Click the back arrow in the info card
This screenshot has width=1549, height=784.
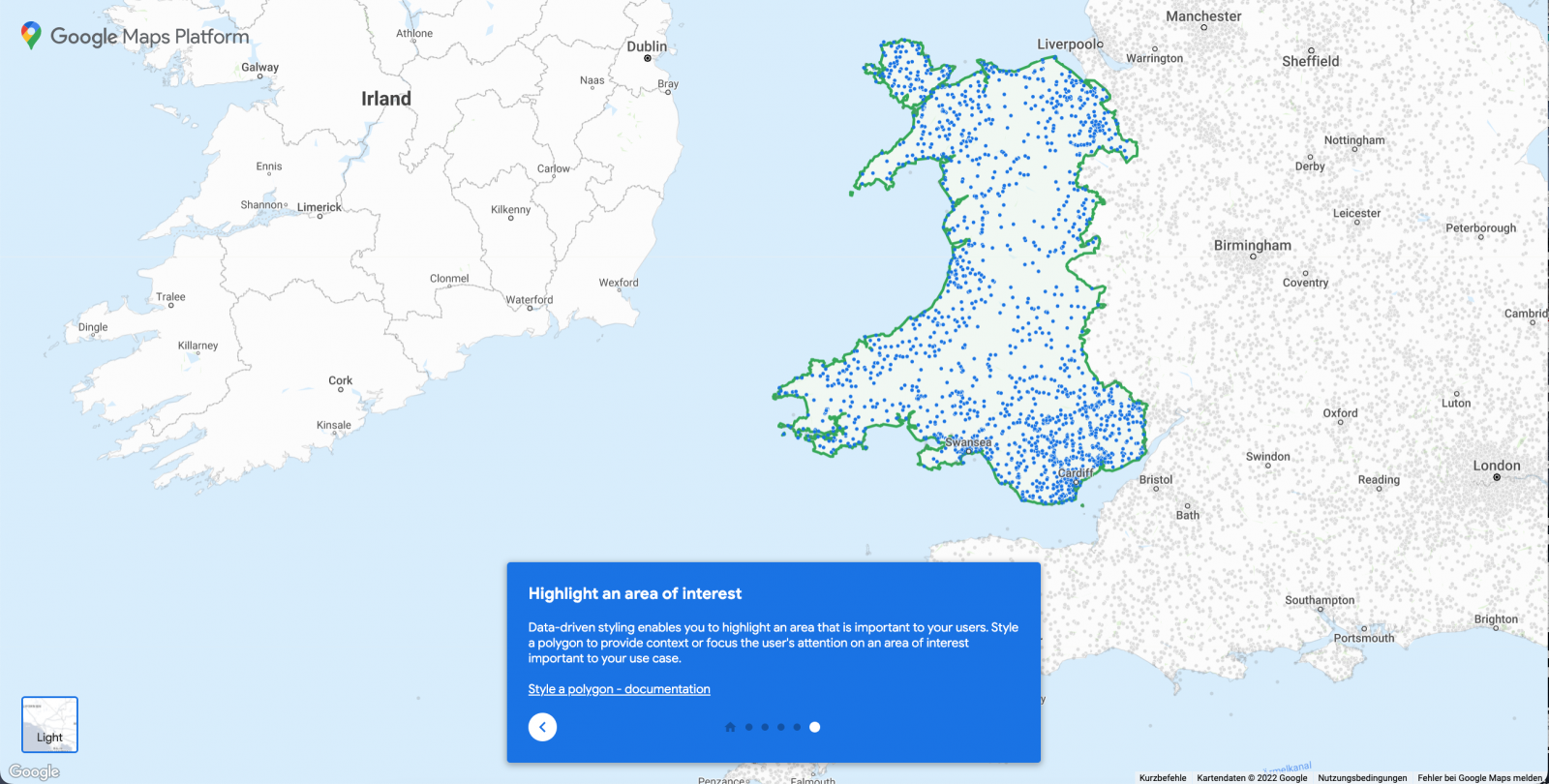542,727
